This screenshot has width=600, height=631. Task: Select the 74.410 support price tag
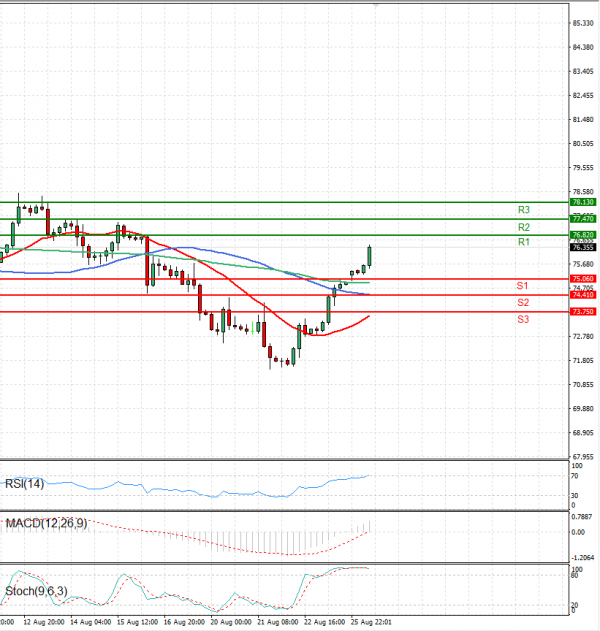[x=583, y=295]
